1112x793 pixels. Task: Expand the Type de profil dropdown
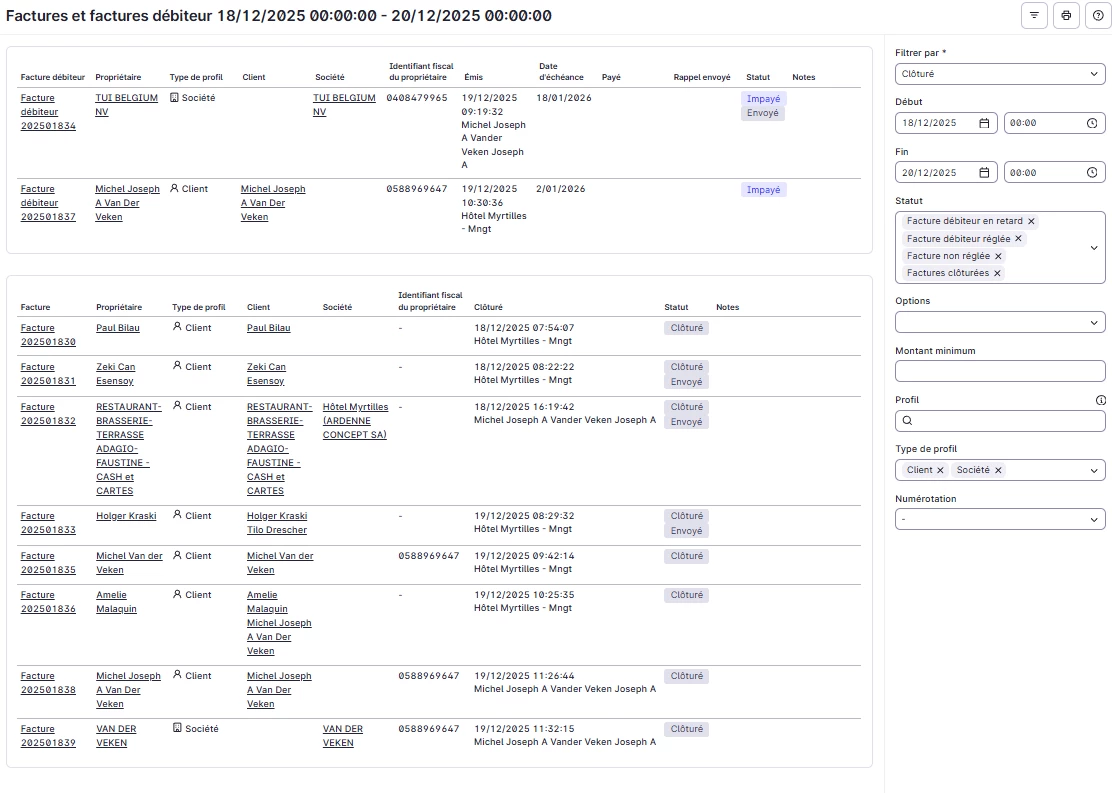tap(1094, 470)
